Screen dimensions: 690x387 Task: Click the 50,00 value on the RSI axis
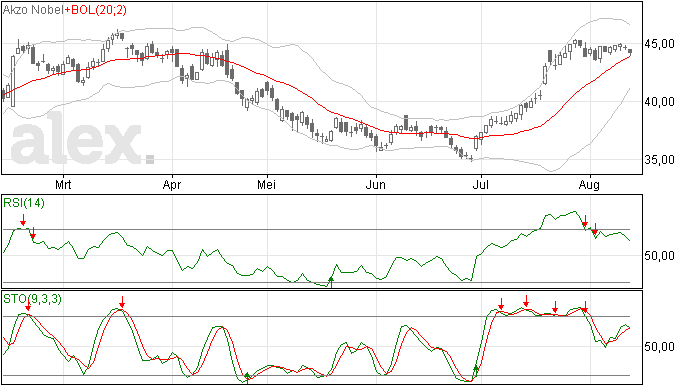[659, 256]
